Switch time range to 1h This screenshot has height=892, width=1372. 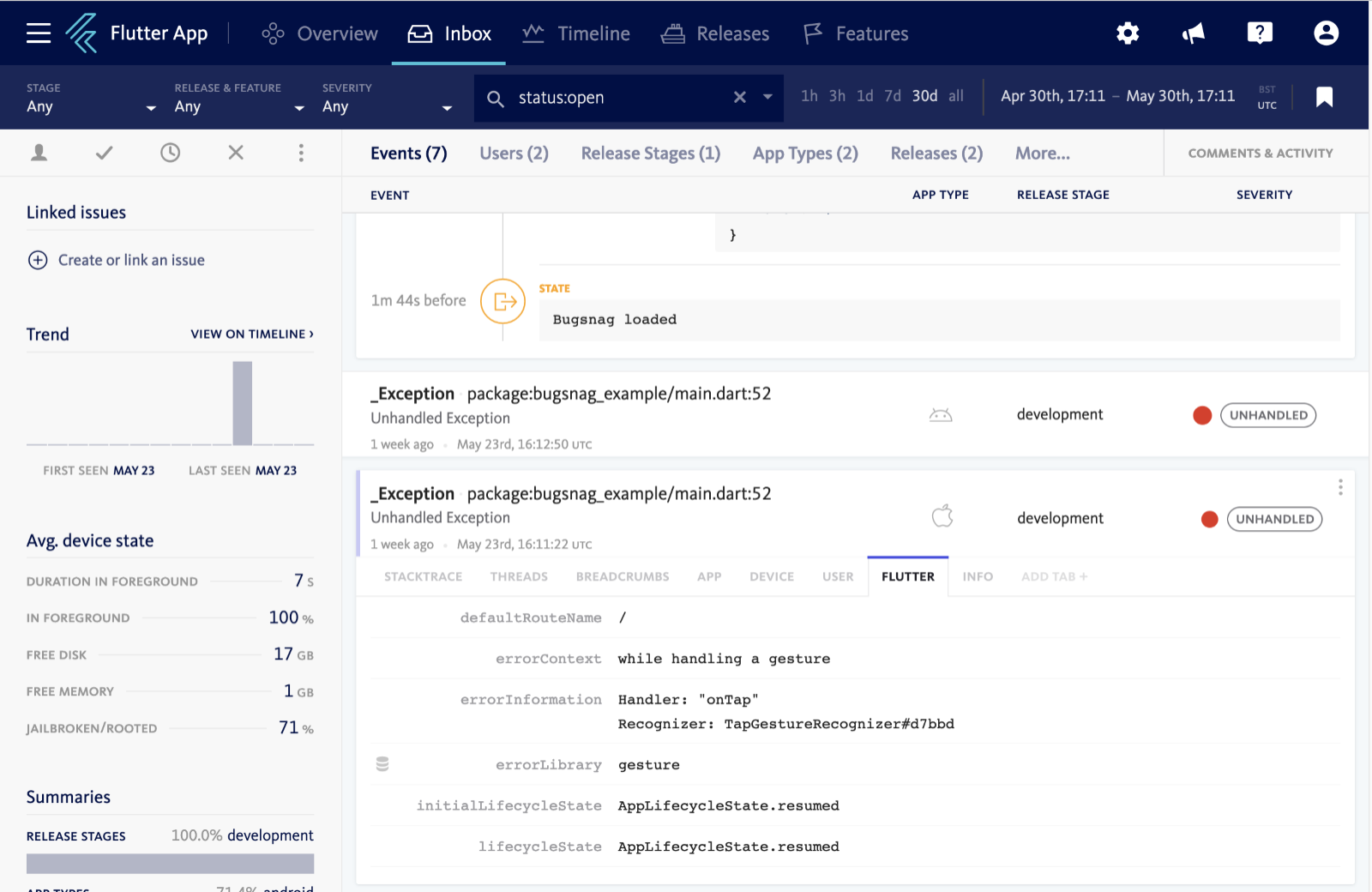point(809,96)
